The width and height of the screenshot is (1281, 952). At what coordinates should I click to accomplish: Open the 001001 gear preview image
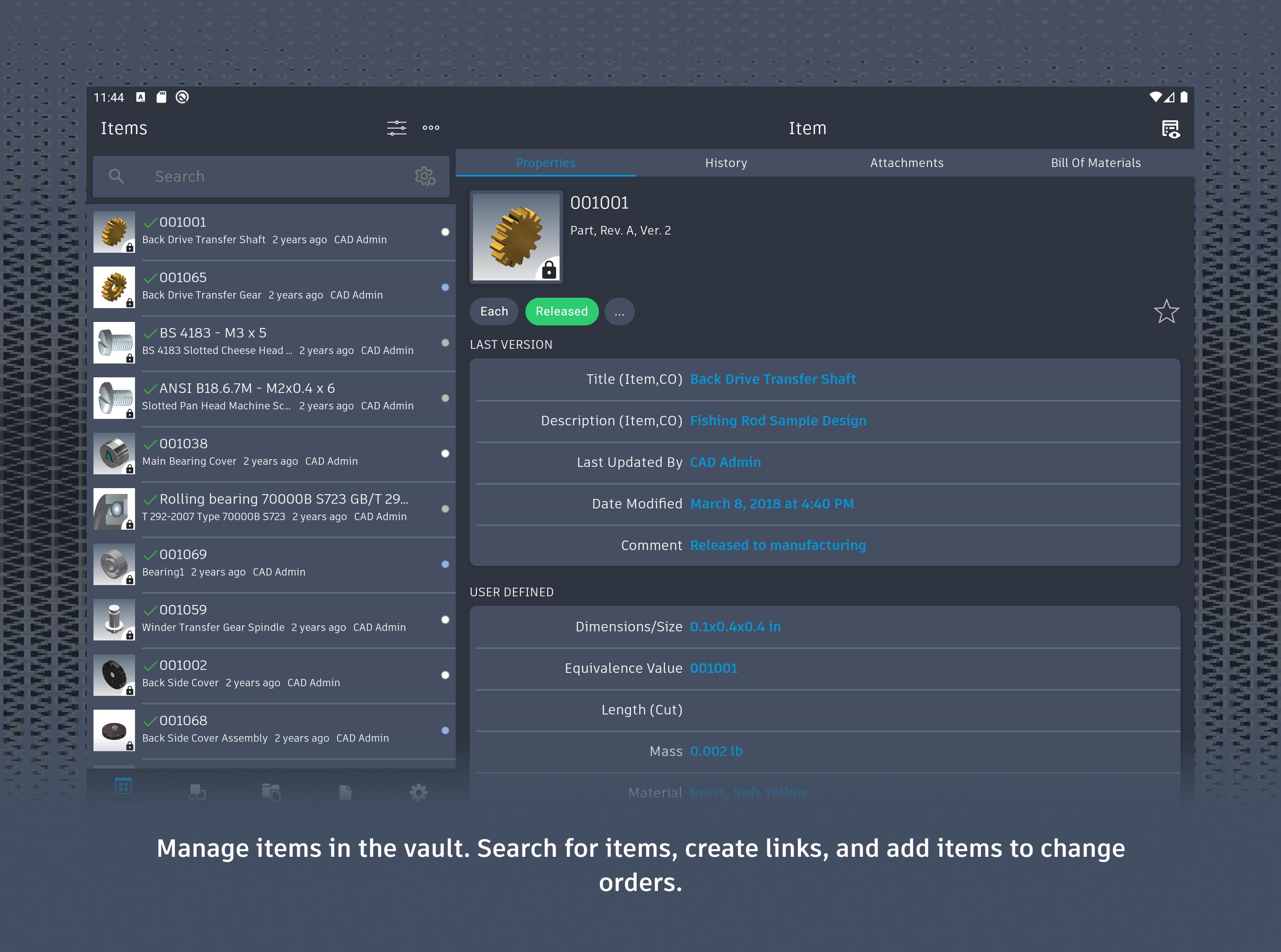[516, 237]
